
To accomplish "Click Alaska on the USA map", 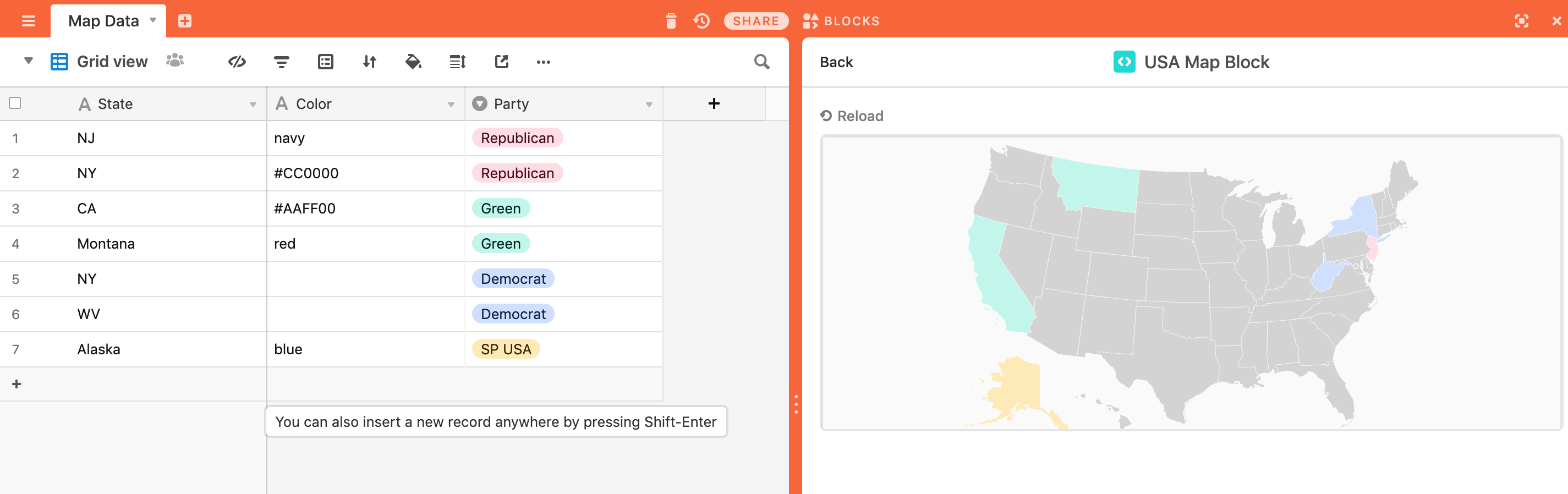I will tap(1018, 386).
